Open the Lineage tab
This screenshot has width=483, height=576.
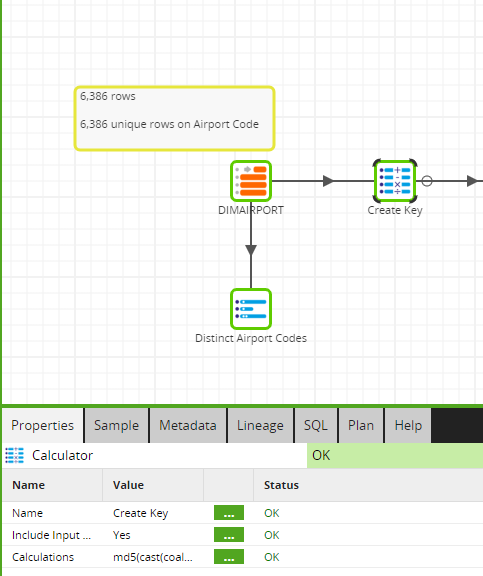pos(260,425)
